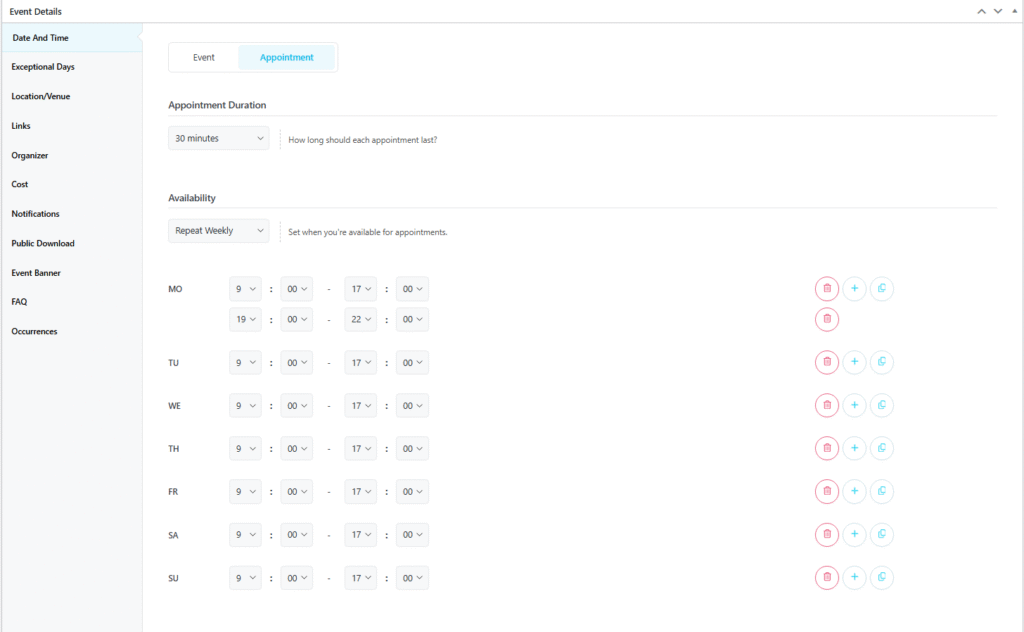Copy Wednesday's availability
1024x632 pixels.
pos(882,405)
